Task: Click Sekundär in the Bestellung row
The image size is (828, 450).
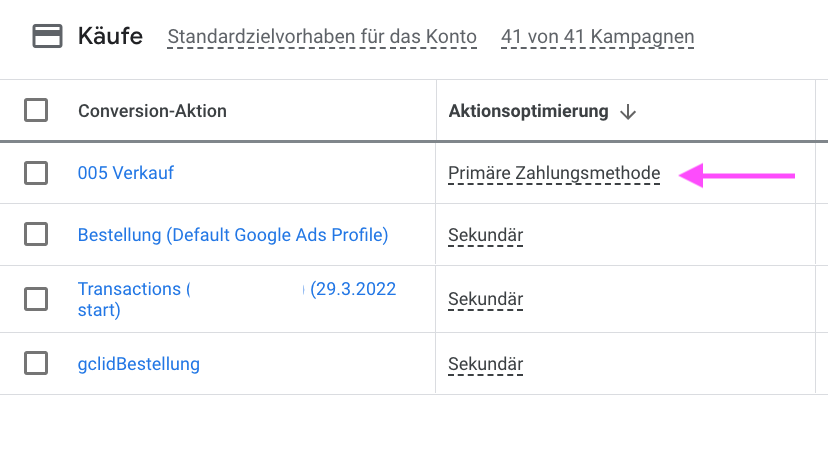Action: tap(485, 235)
